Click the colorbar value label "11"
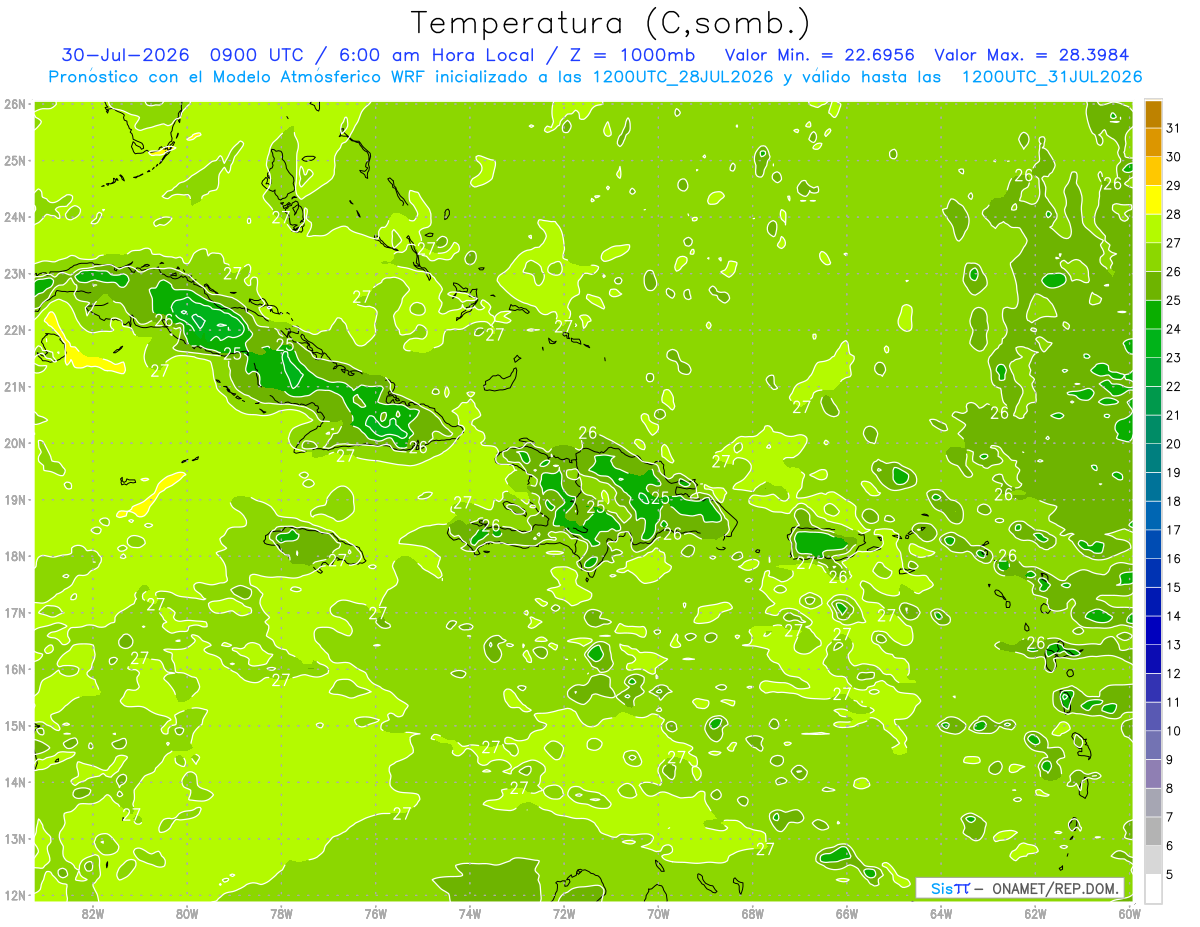 pos(1174,702)
